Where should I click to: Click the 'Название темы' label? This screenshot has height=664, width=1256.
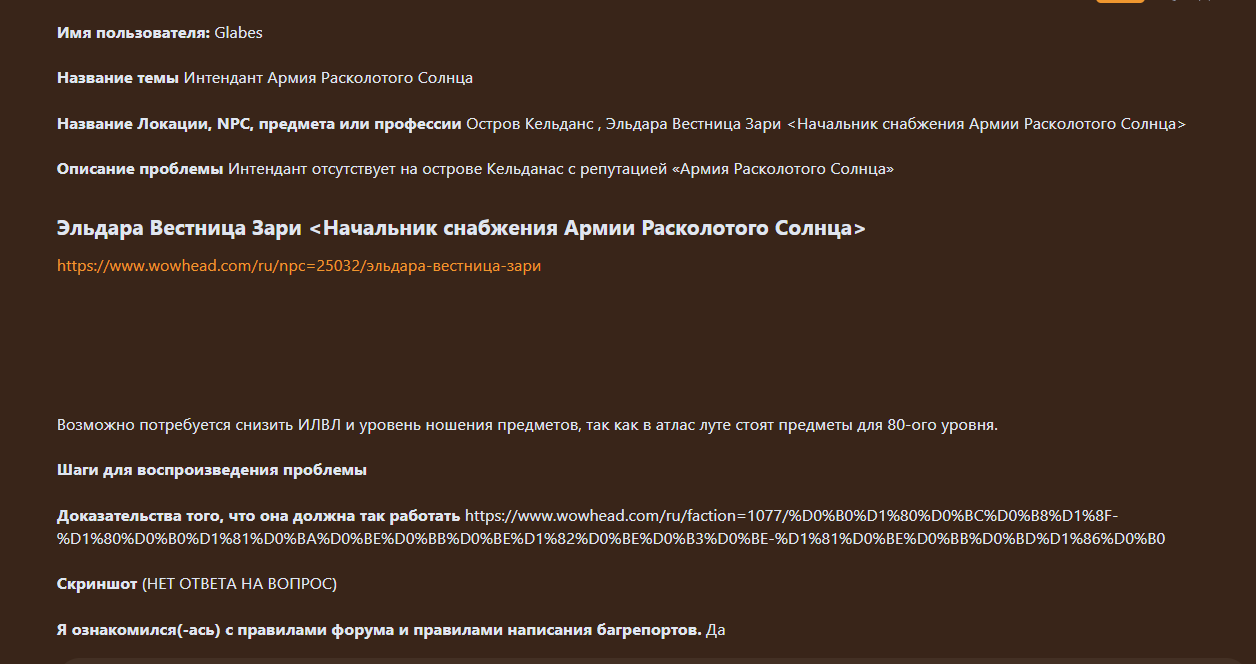(x=118, y=77)
